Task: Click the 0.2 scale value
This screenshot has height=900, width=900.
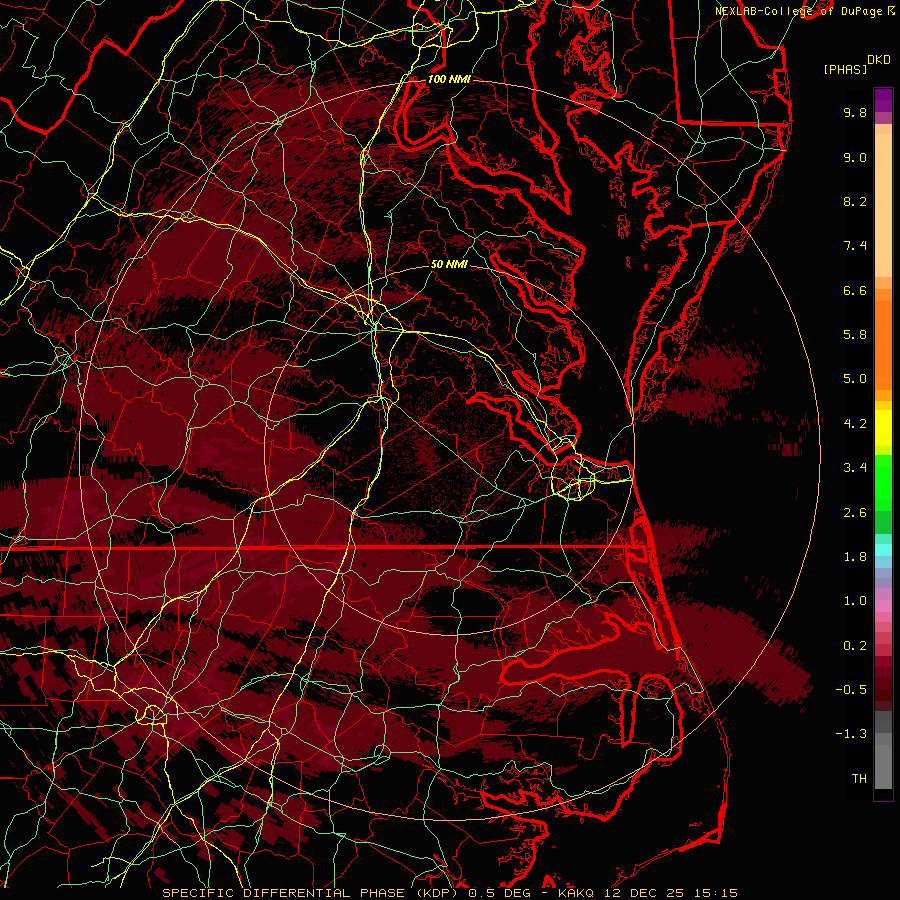Action: click(855, 646)
